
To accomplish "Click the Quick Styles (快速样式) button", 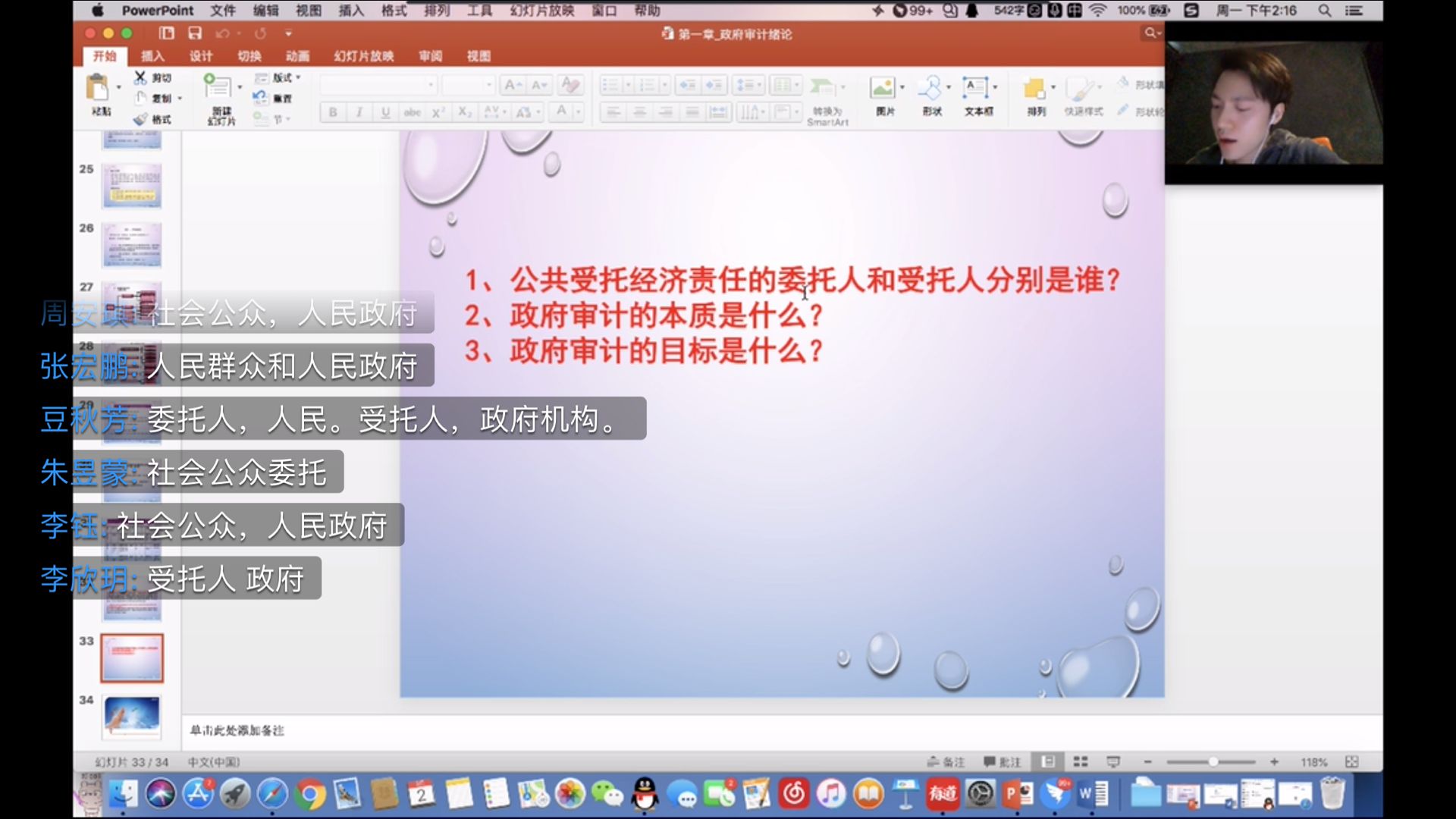I will point(1082,96).
